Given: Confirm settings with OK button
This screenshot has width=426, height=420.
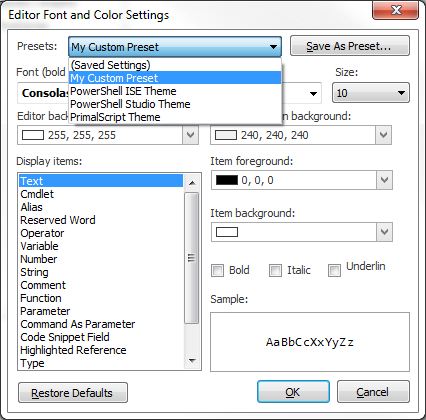Looking at the screenshot, I should [293, 392].
